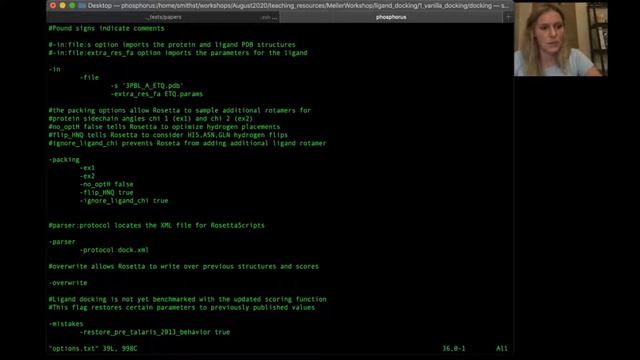Close the terminal window with red button
The image size is (640, 360).
53,6
